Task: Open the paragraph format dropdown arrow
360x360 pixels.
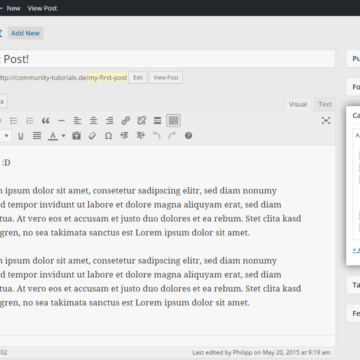Action: pyautogui.click(x=6, y=136)
